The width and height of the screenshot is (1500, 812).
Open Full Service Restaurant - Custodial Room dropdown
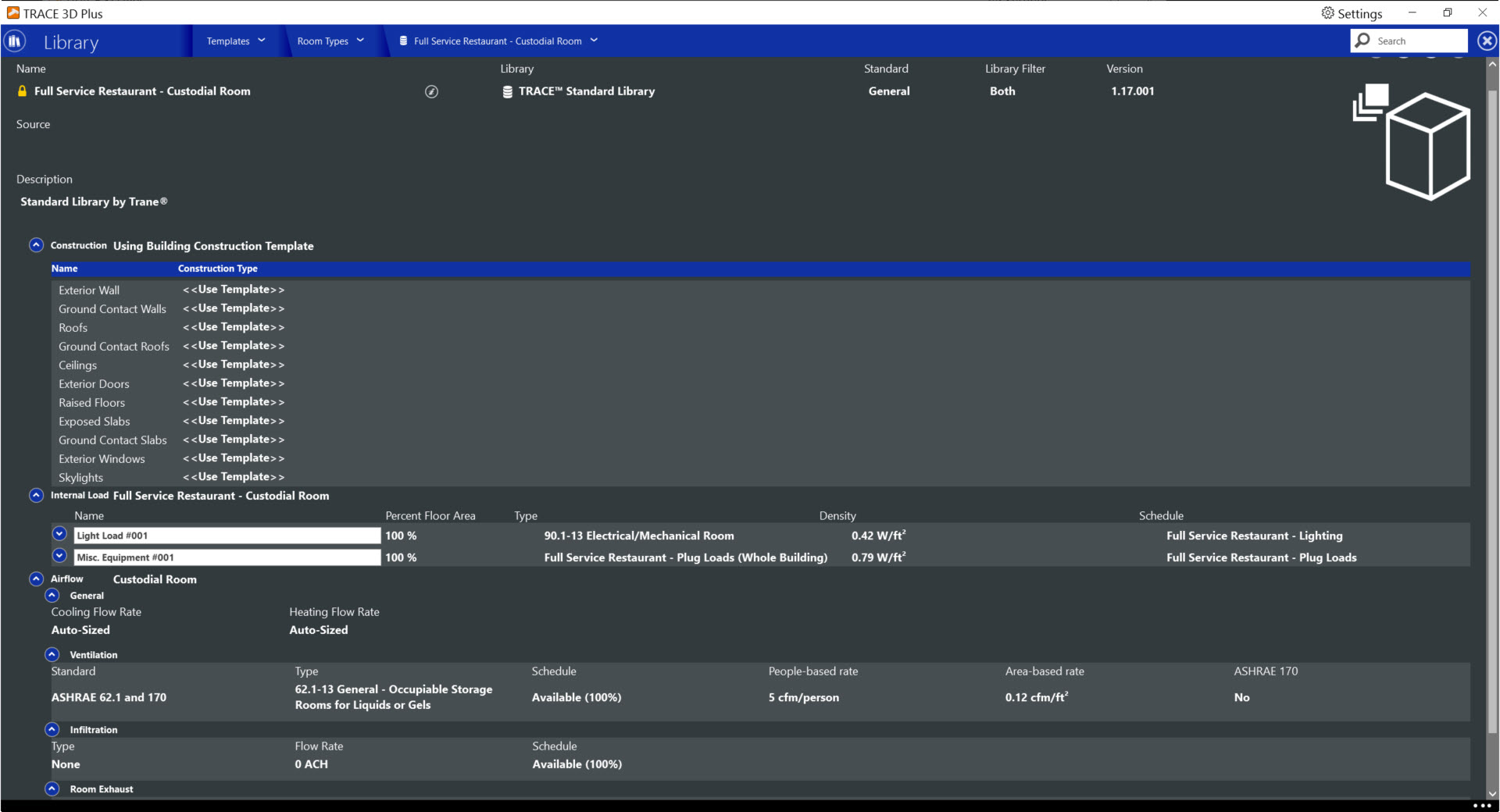pyautogui.click(x=498, y=41)
